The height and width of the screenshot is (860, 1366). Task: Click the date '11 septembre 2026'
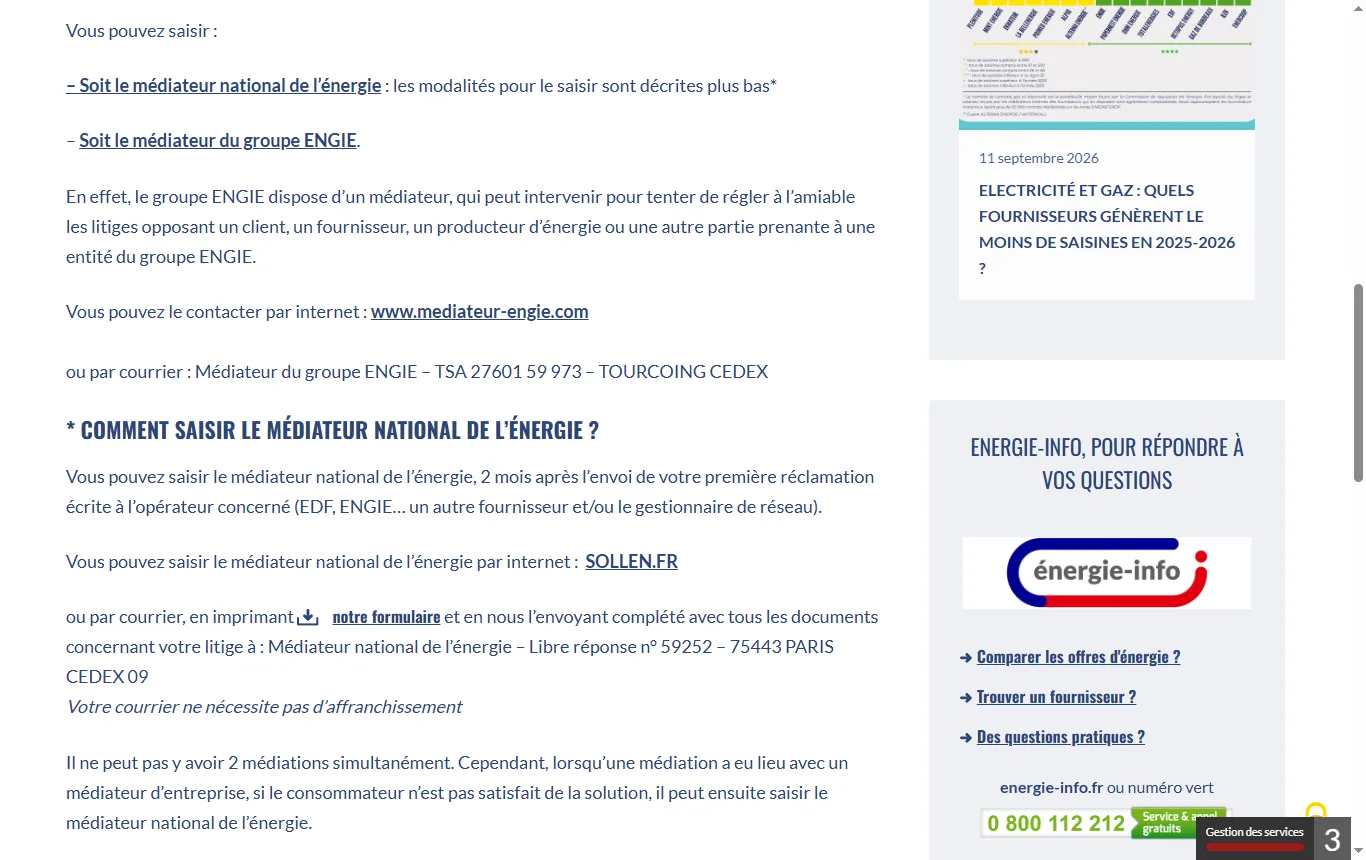point(1039,158)
